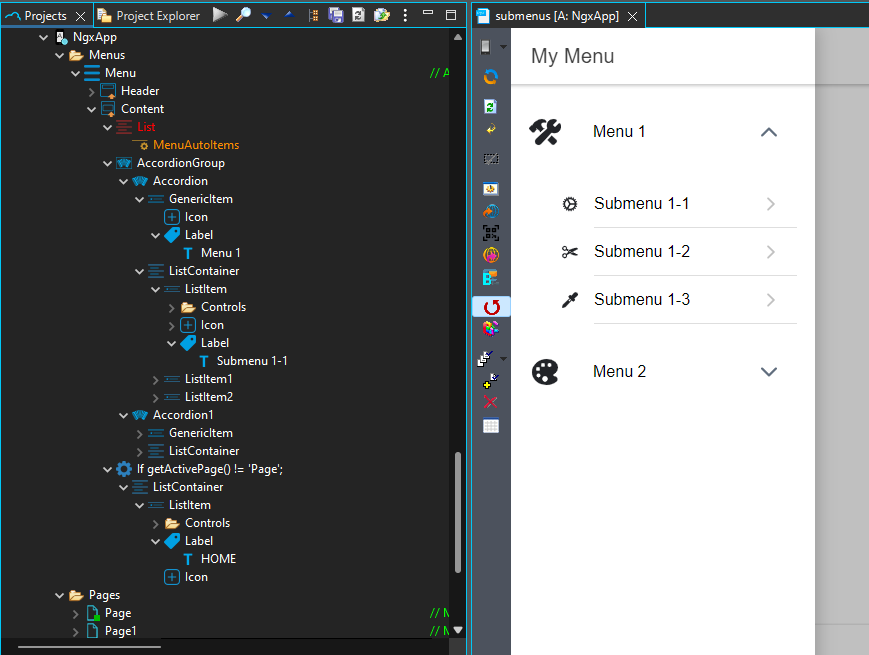Collapse Menu 1 accordion with the up chevron

coord(768,132)
